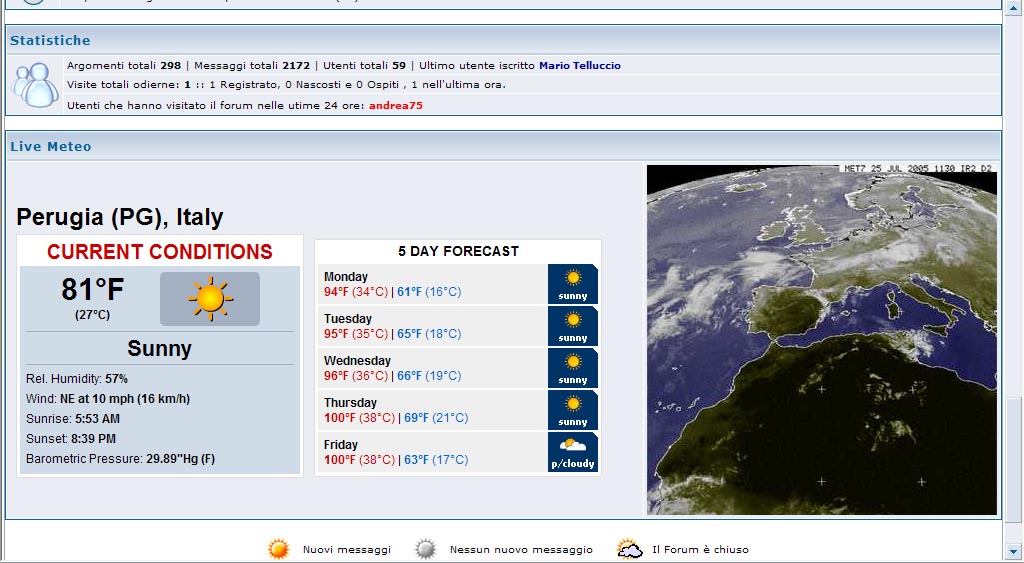Click the Il Forum è chiuso cloud icon

(x=629, y=549)
